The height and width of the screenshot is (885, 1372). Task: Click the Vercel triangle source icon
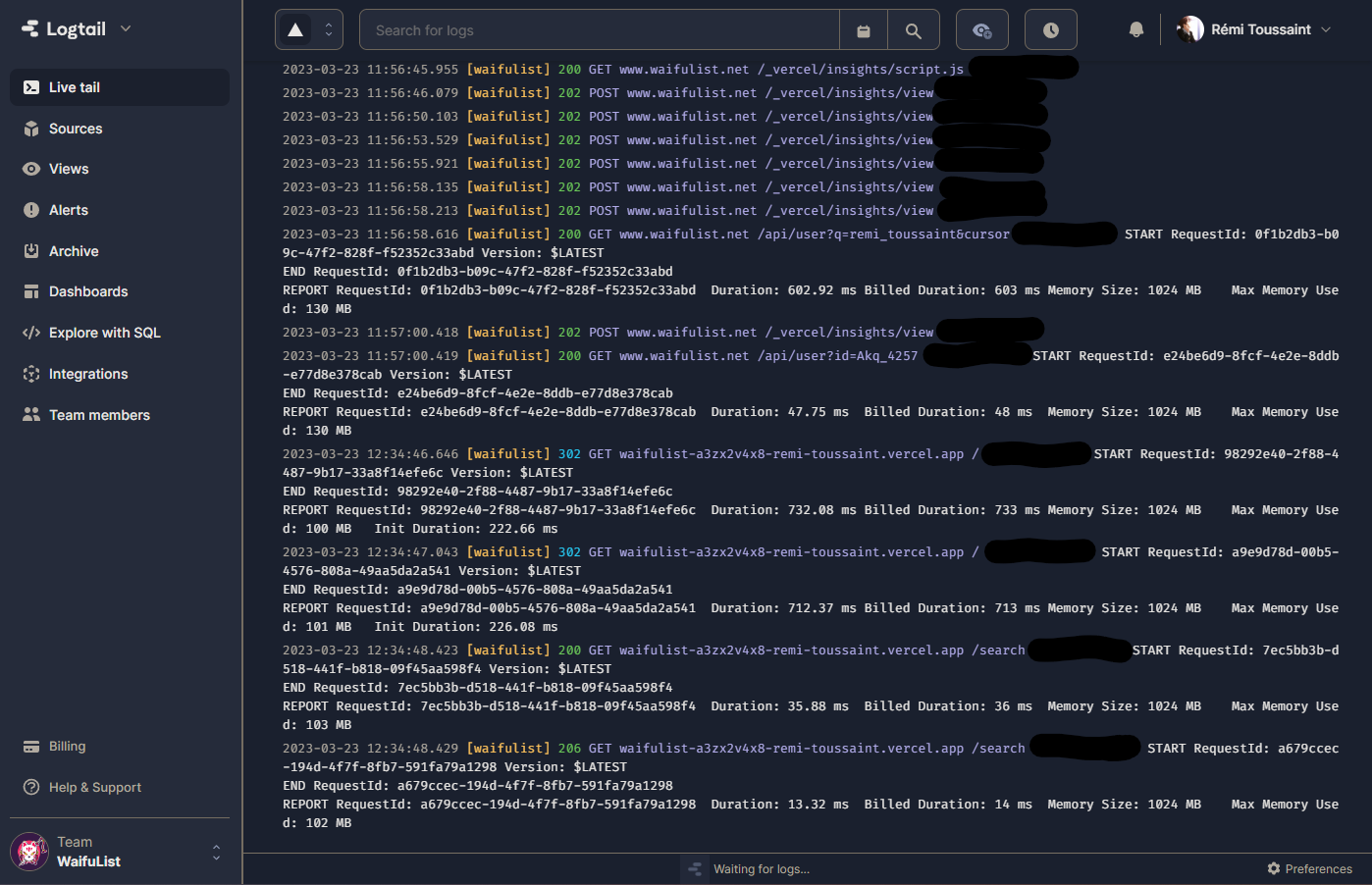[x=295, y=30]
